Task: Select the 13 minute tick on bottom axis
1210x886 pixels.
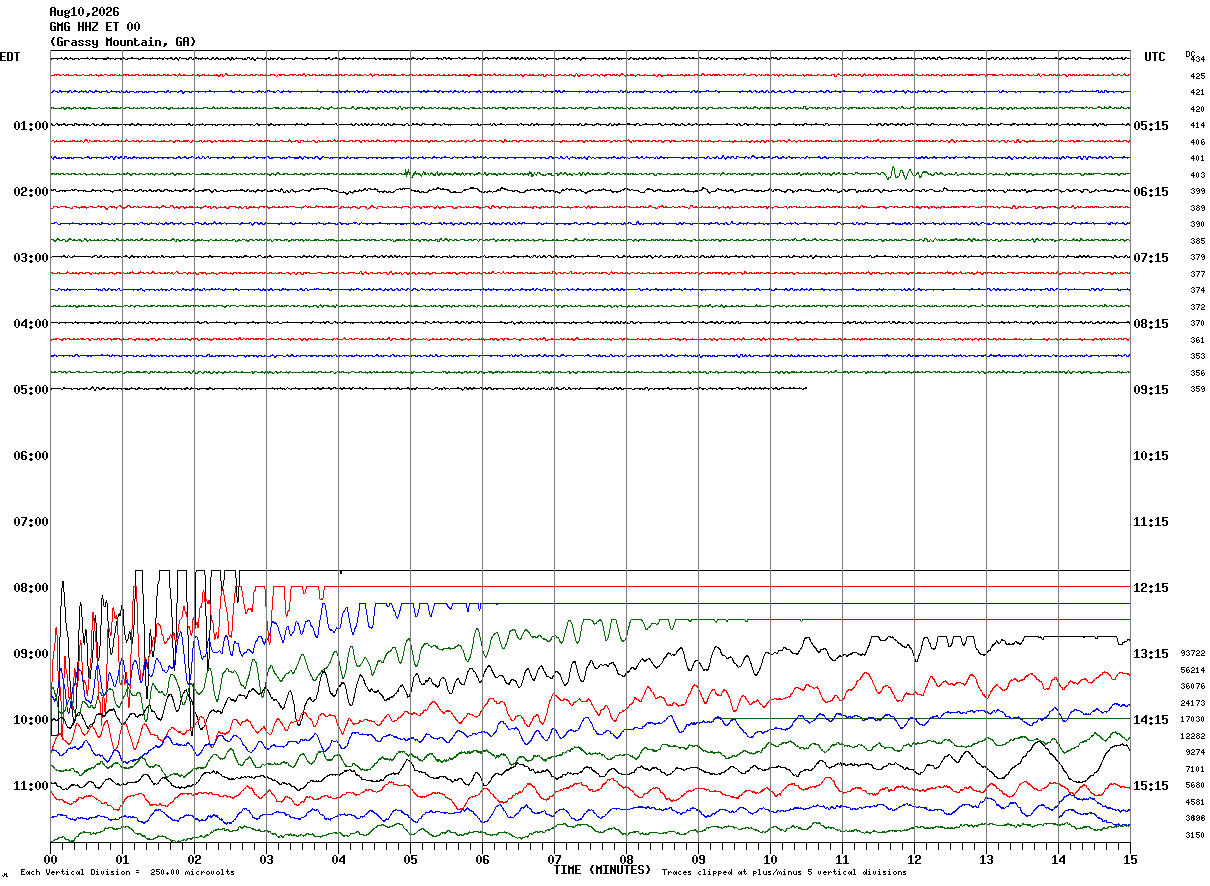Action: click(986, 859)
